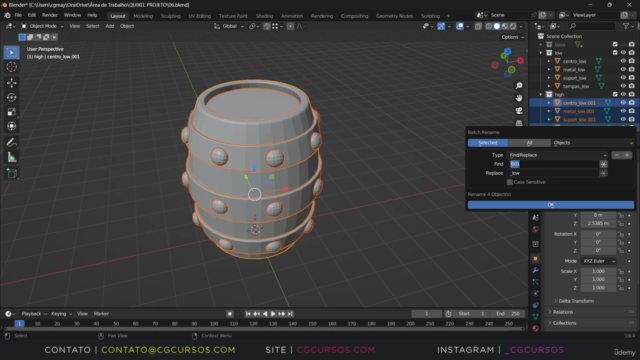The image size is (640, 360).
Task: Play the animation forward
Action: (x=273, y=314)
